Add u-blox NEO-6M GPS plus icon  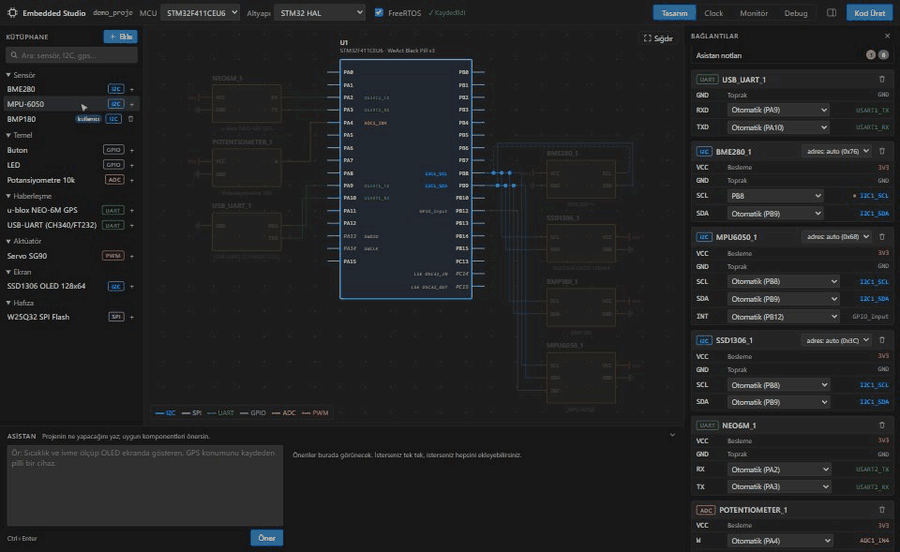(x=132, y=211)
